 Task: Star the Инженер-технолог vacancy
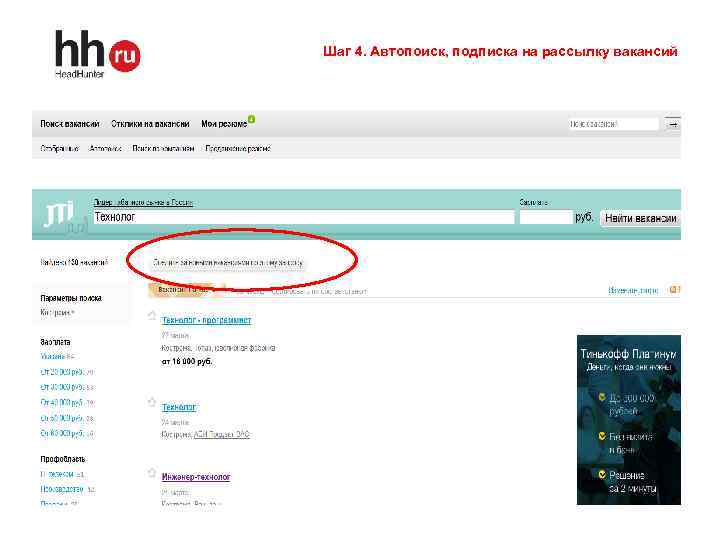coord(152,472)
